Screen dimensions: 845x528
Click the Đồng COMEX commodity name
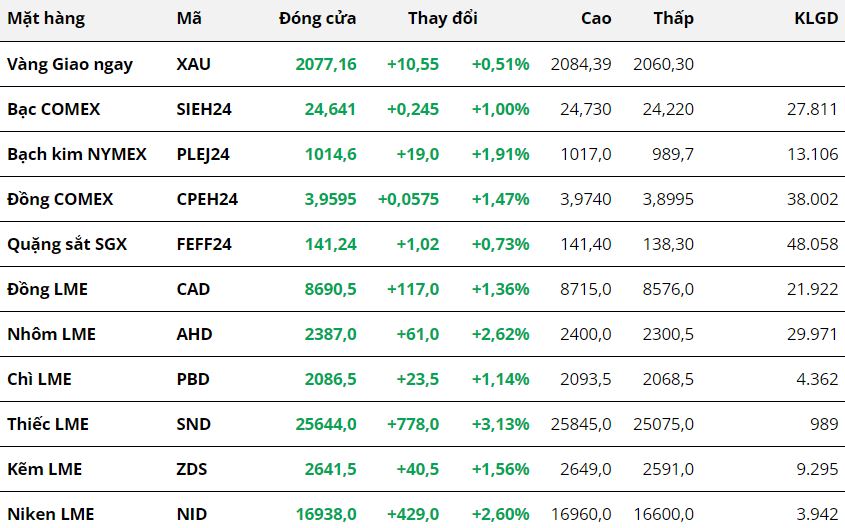(60, 199)
